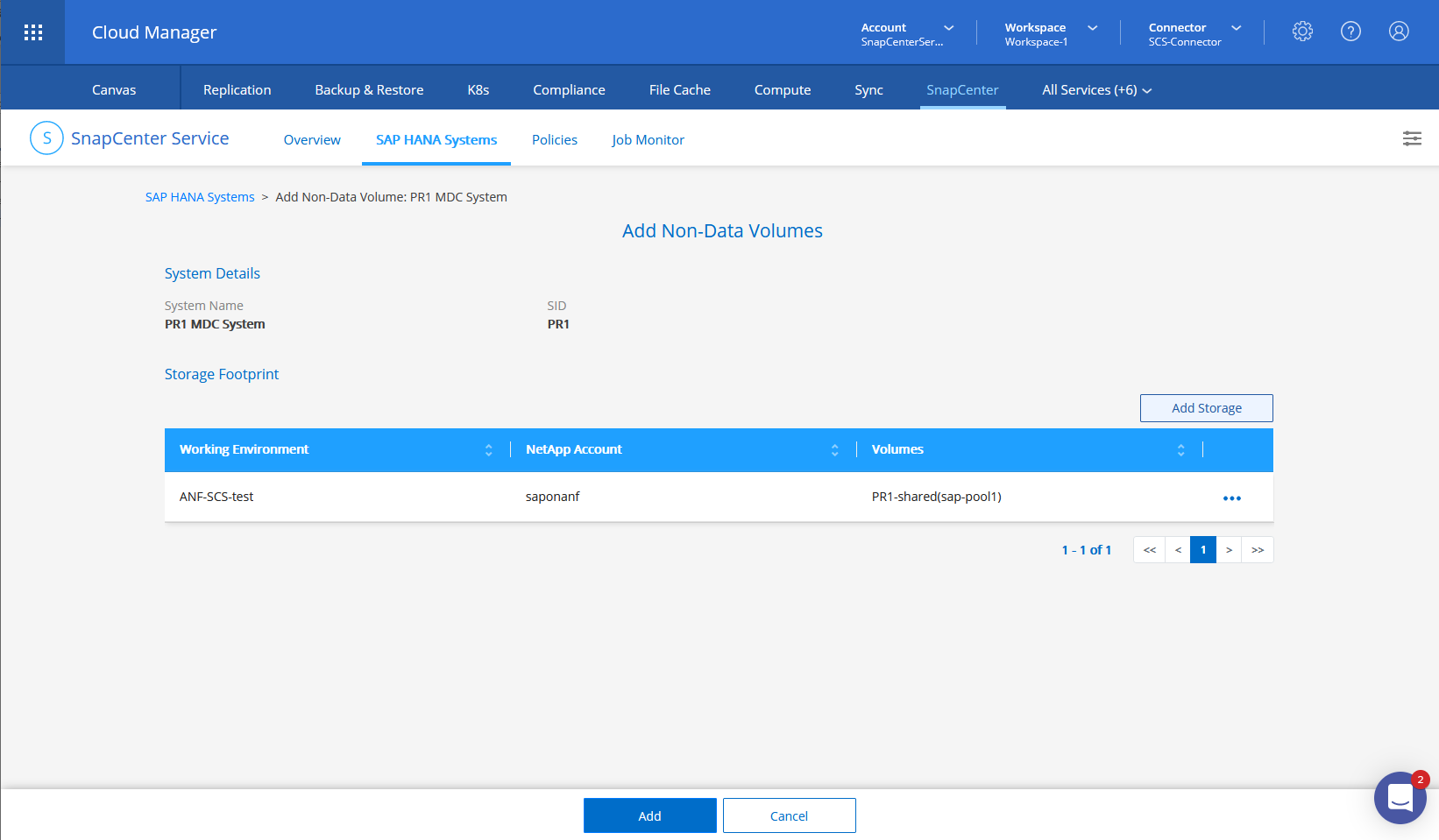This screenshot has width=1439, height=840.
Task: Select the SAP HANA Systems sub-tab
Action: click(x=436, y=140)
